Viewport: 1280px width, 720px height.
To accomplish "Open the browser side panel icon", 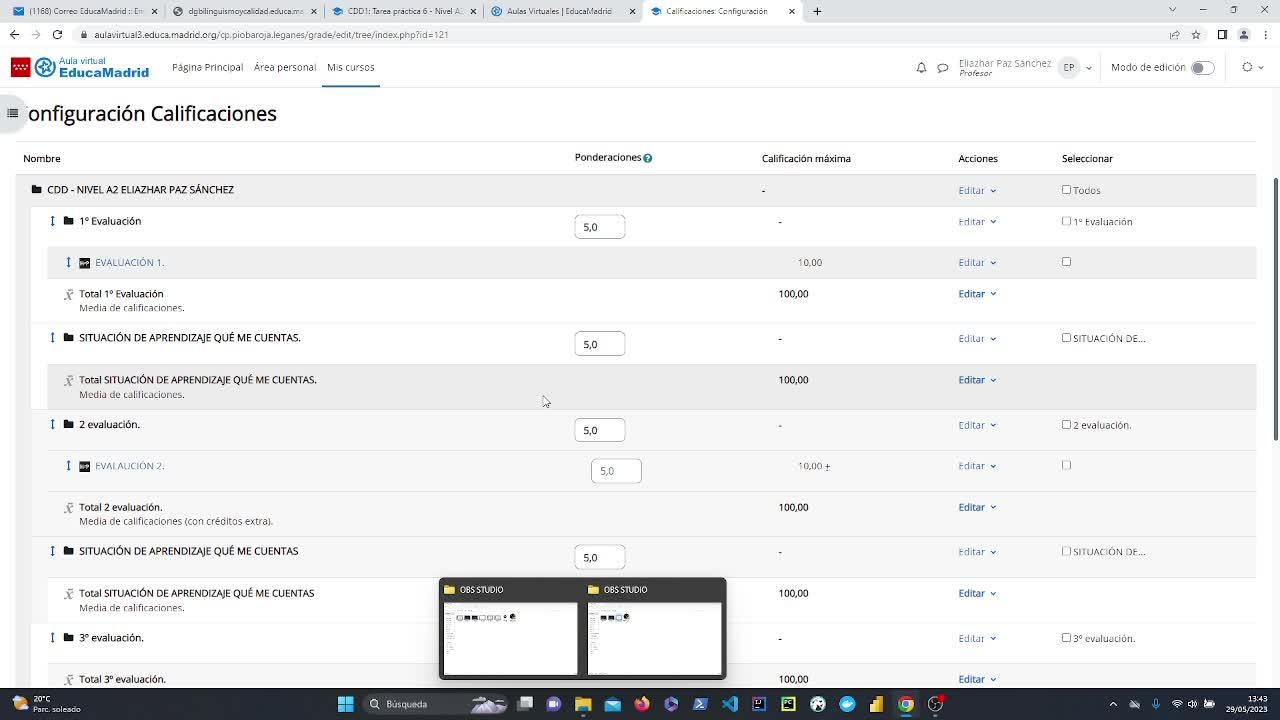I will point(1222,34).
